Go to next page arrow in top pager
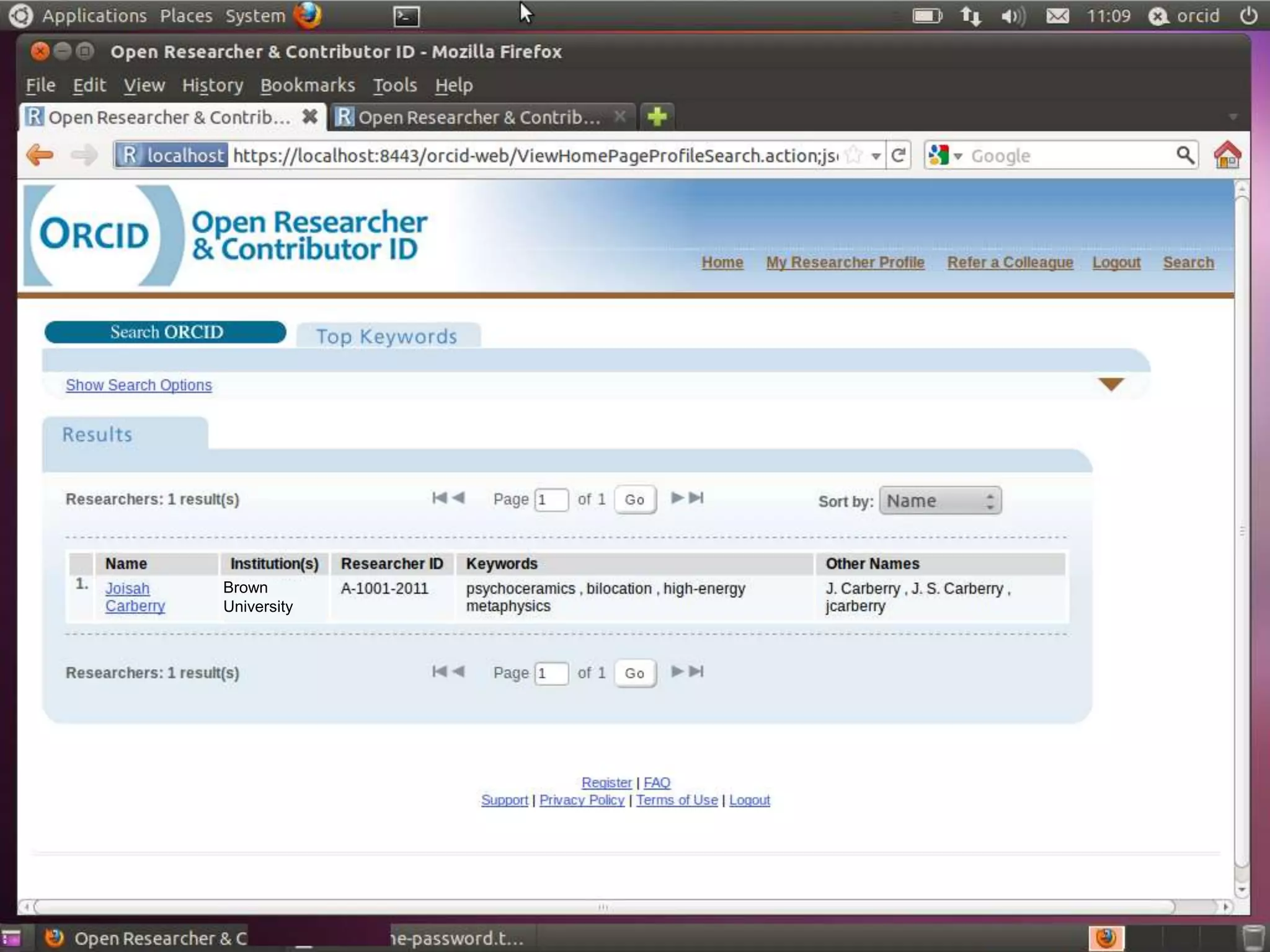Image resolution: width=1270 pixels, height=952 pixels. pos(678,498)
